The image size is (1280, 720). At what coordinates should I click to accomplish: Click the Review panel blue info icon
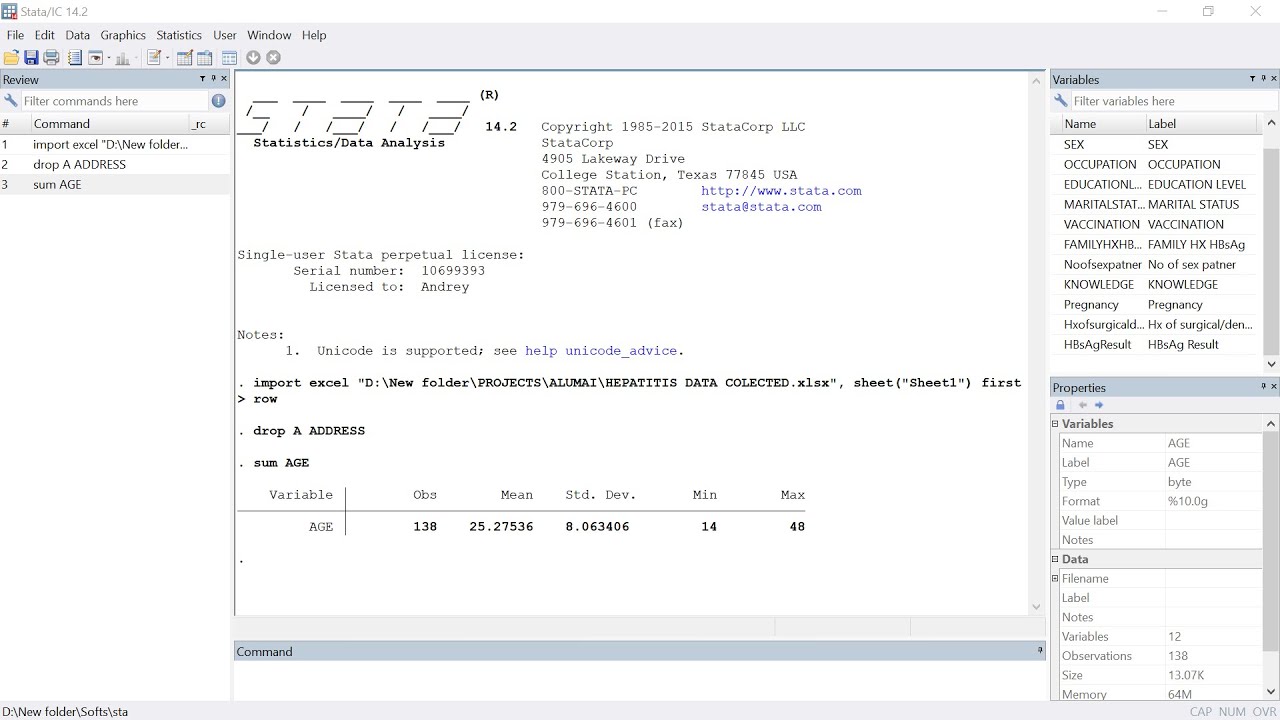coord(218,101)
